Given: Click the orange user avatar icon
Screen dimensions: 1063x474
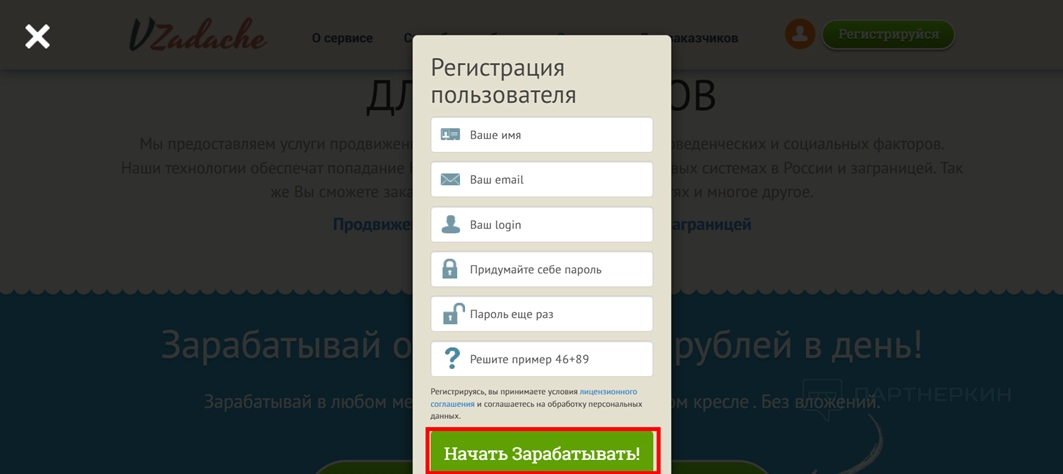Looking at the screenshot, I should [800, 34].
